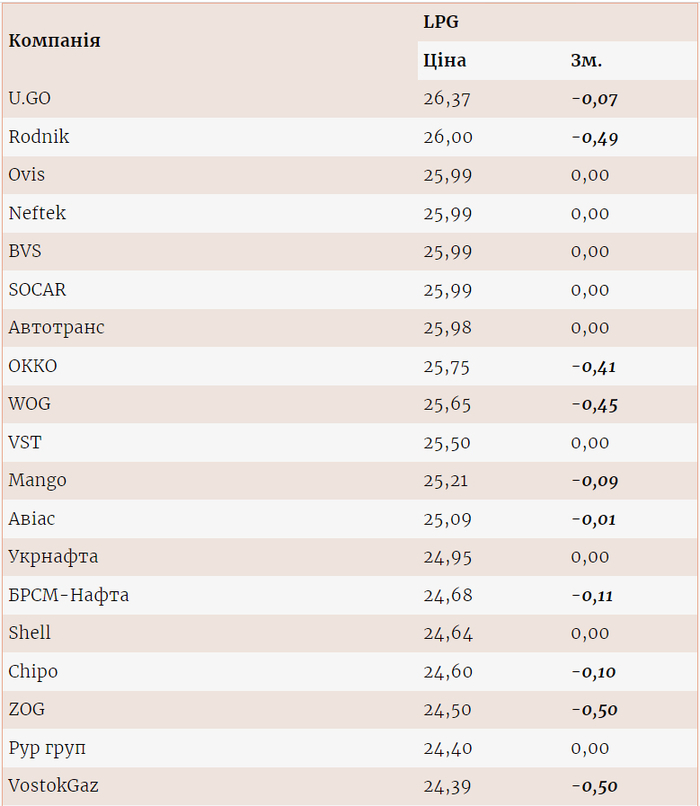
Task: Click U.GO price 26,37
Action: [447, 99]
